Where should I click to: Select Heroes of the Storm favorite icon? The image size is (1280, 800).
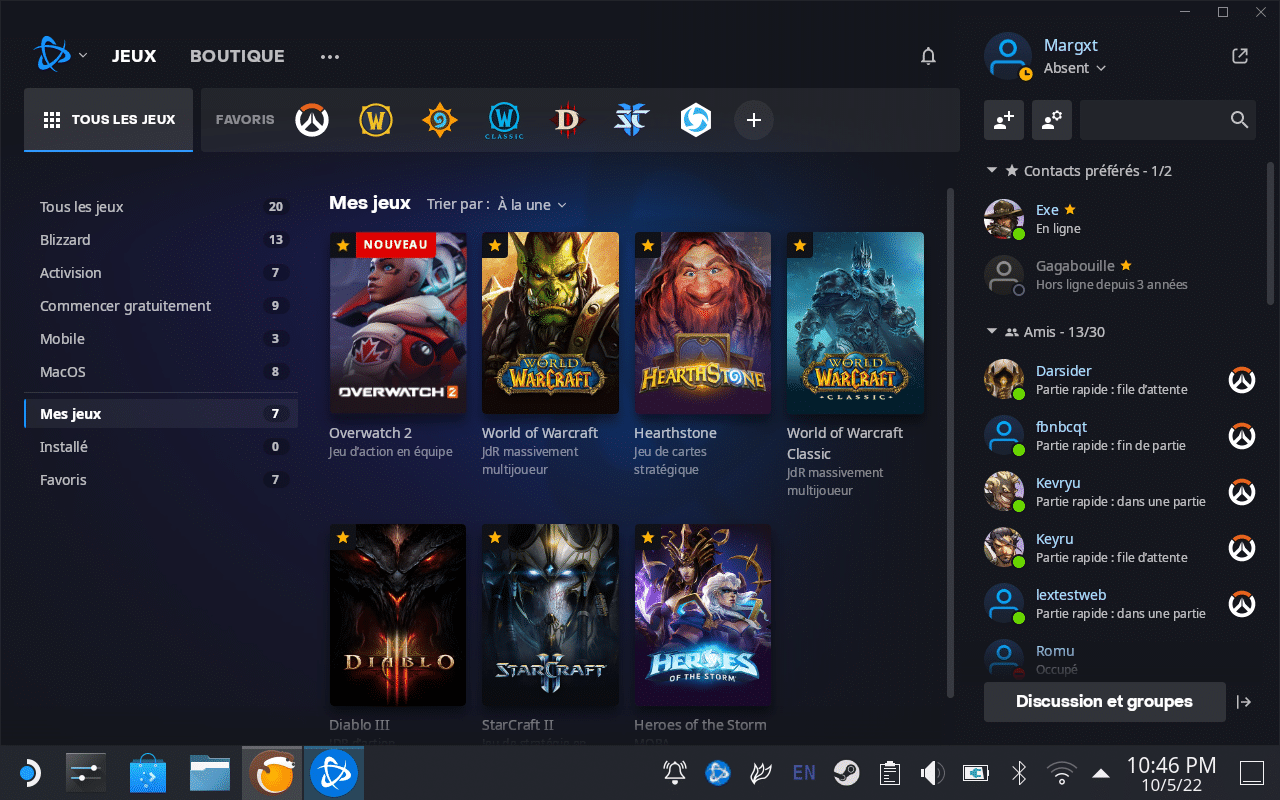point(695,120)
